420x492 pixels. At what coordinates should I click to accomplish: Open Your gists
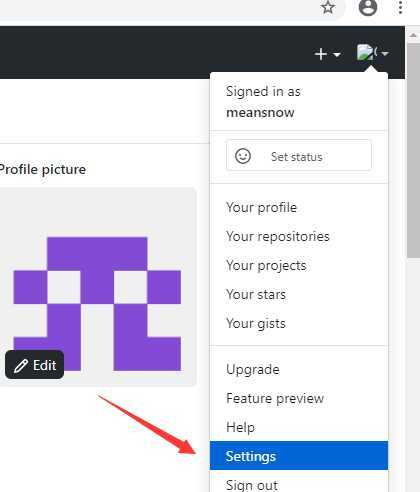pos(256,324)
